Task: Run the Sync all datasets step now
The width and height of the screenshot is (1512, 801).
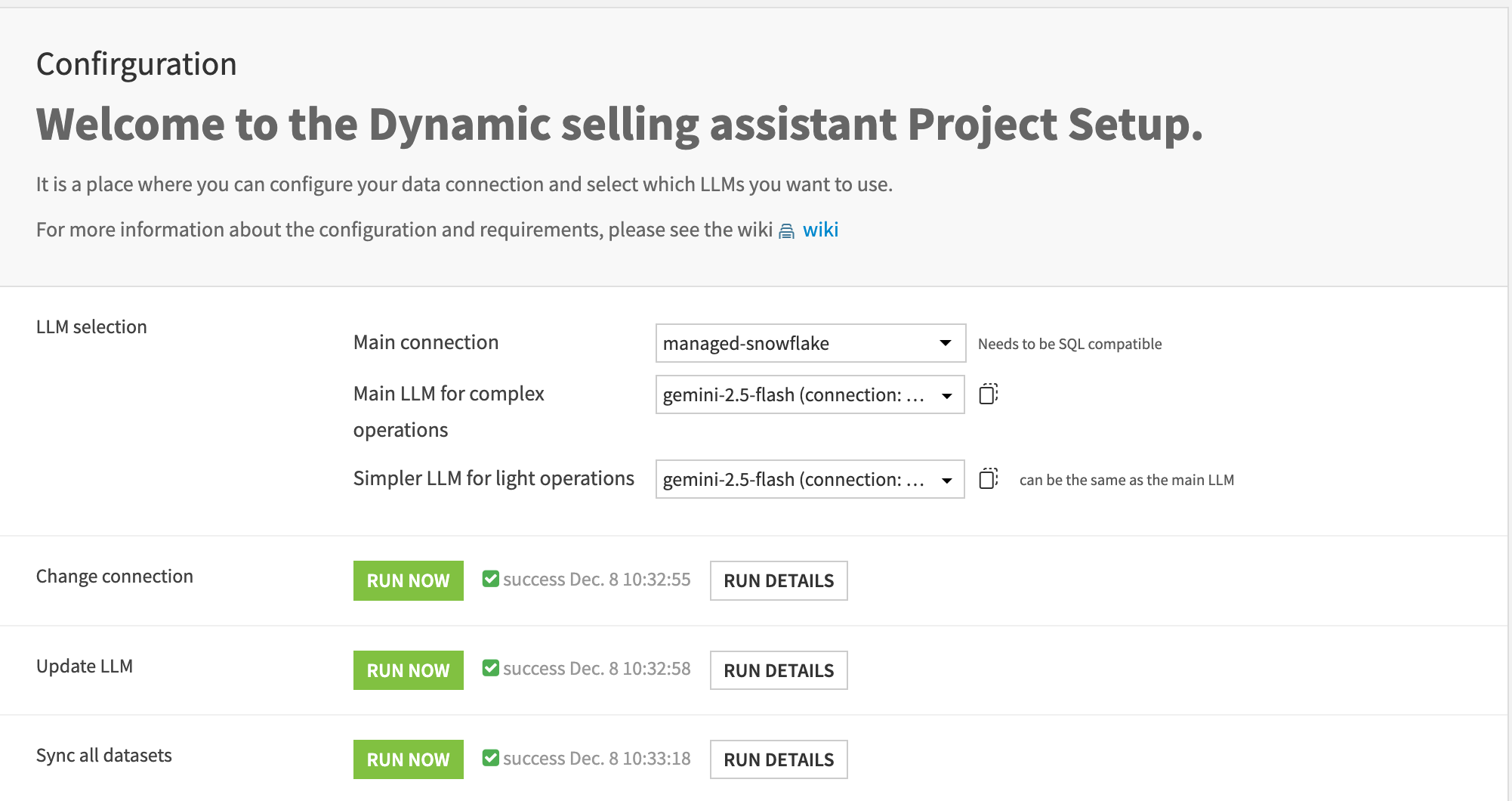Action: tap(408, 759)
